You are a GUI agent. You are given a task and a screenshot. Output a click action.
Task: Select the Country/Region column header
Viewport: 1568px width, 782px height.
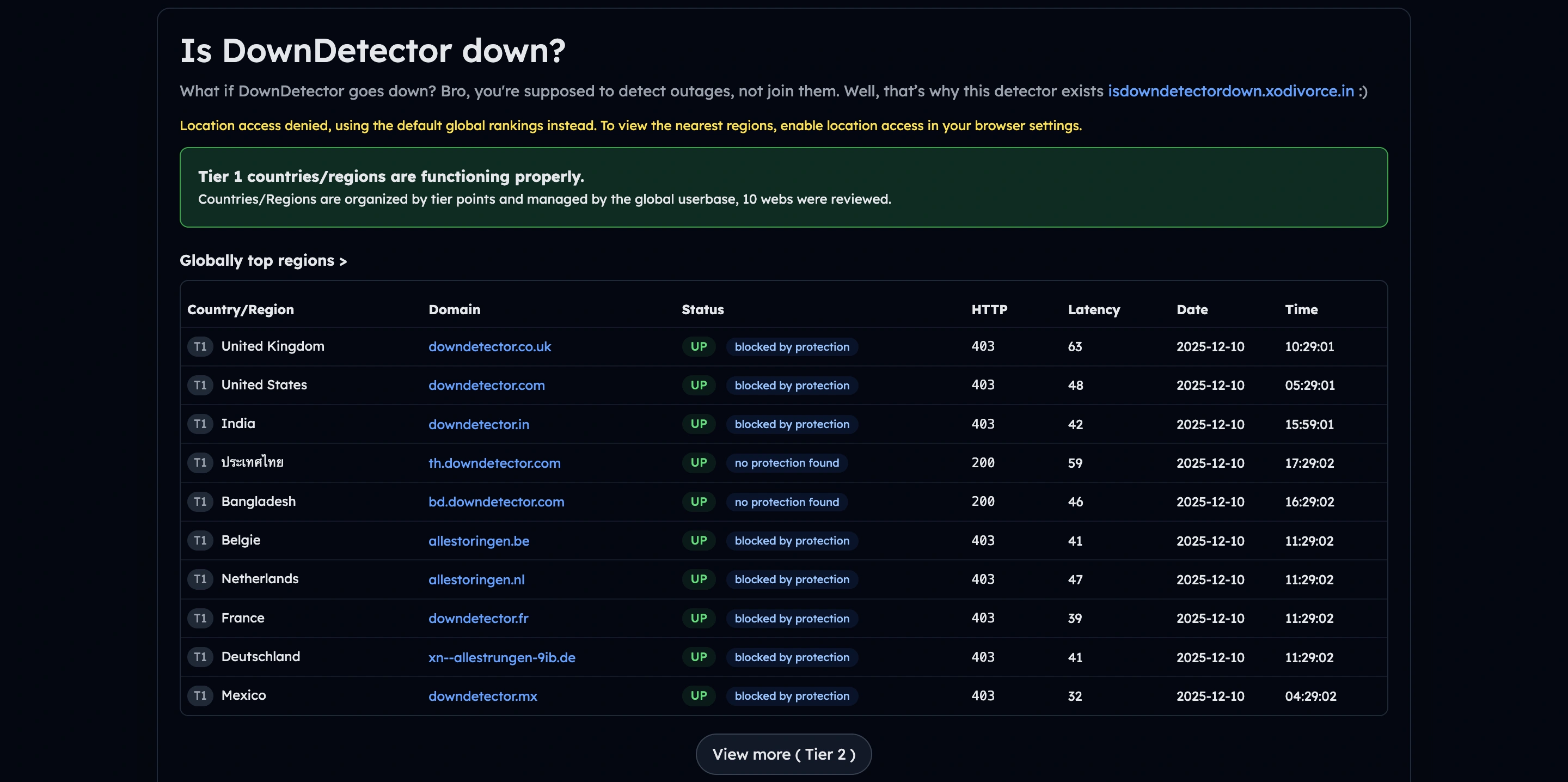241,309
